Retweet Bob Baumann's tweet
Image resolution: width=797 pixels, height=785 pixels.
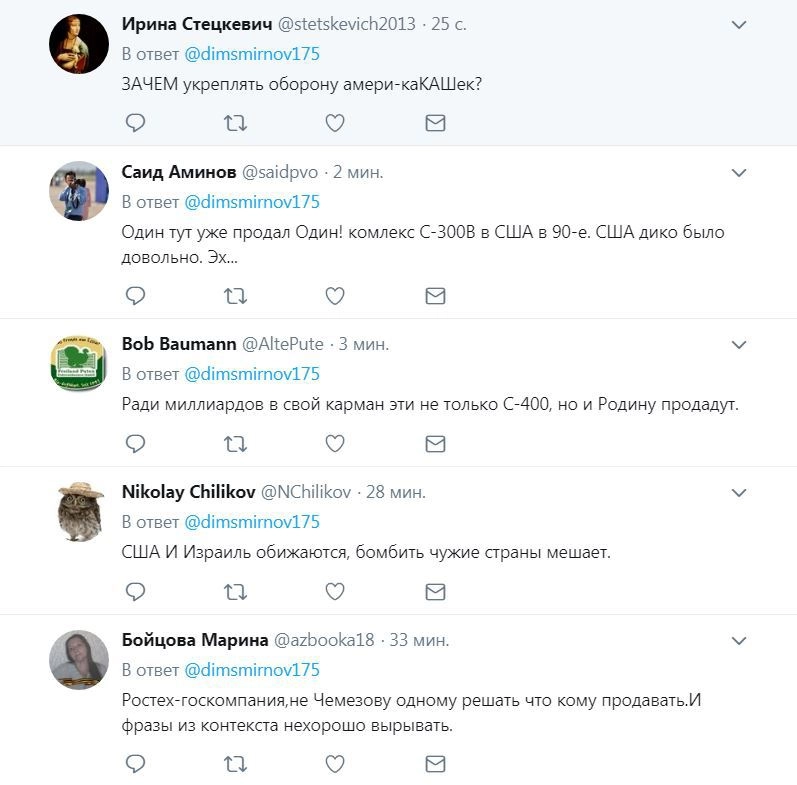[x=235, y=443]
